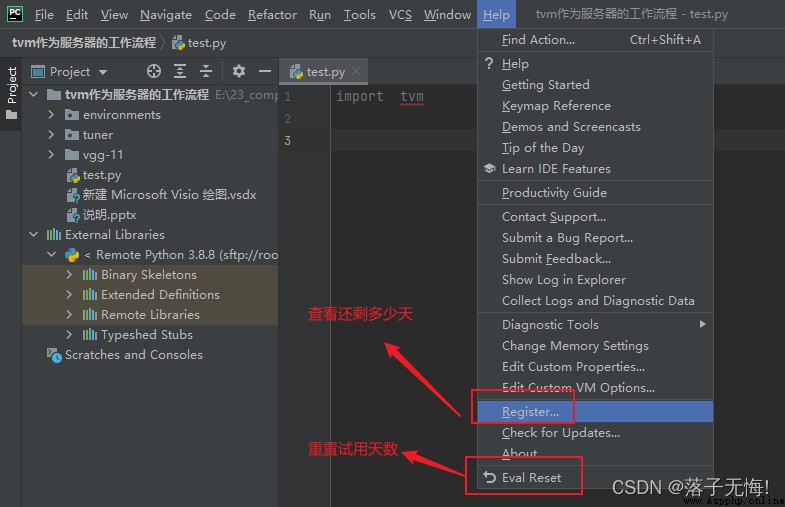The height and width of the screenshot is (507, 785).
Task: Open Productivity Guide entry
Action: coord(595,193)
